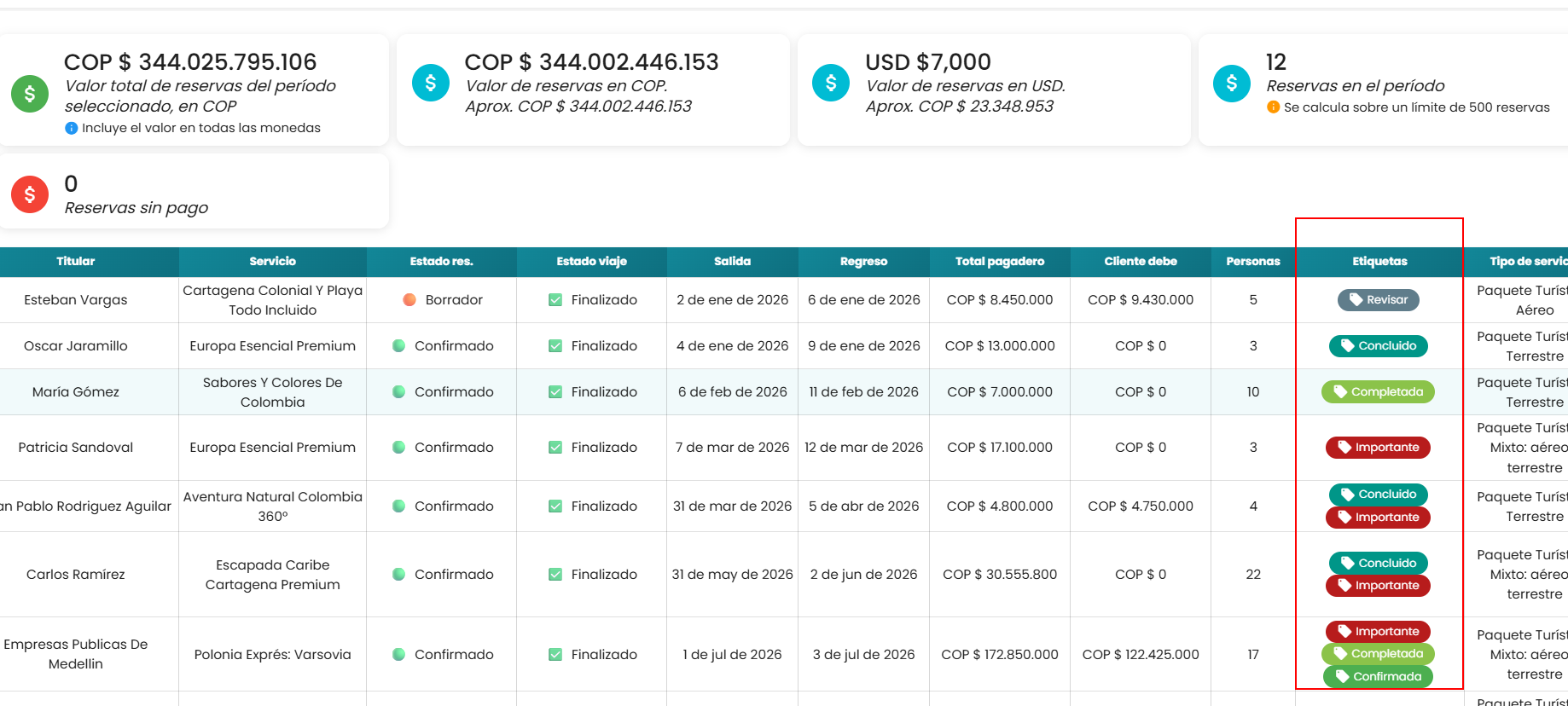Click the gray Revisar tag for Esteban Vargas
The image size is (1568, 706).
[x=1379, y=300]
